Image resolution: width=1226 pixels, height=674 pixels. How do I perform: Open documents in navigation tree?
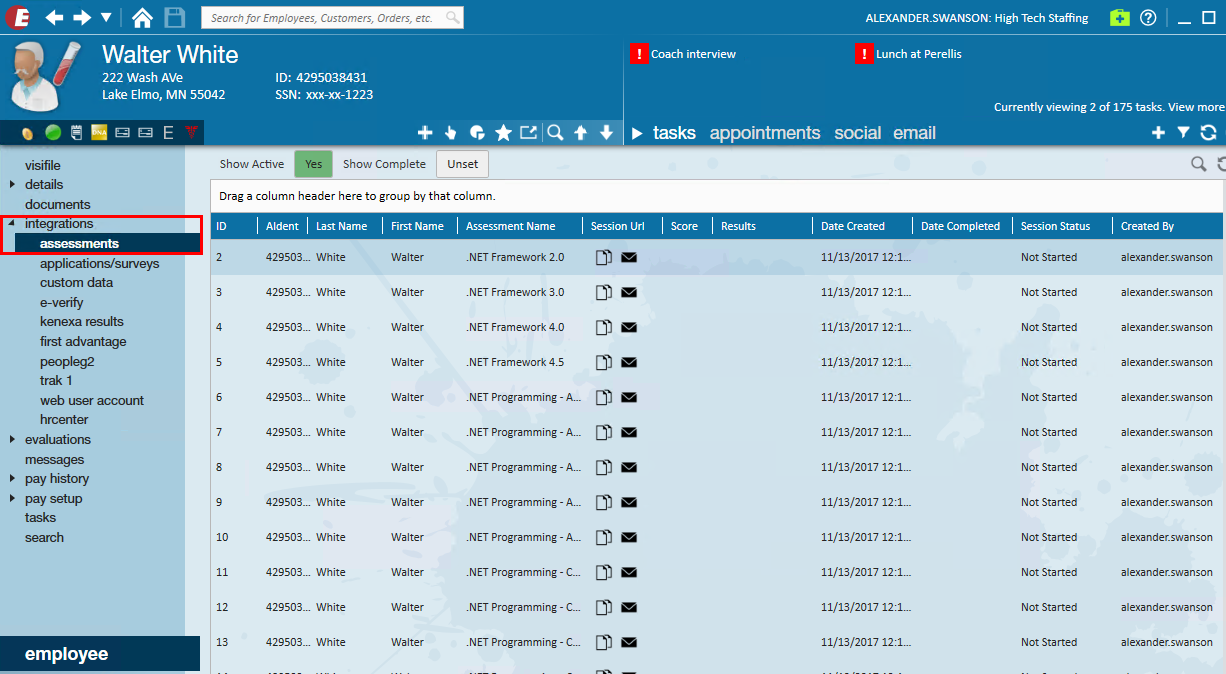click(x=58, y=204)
